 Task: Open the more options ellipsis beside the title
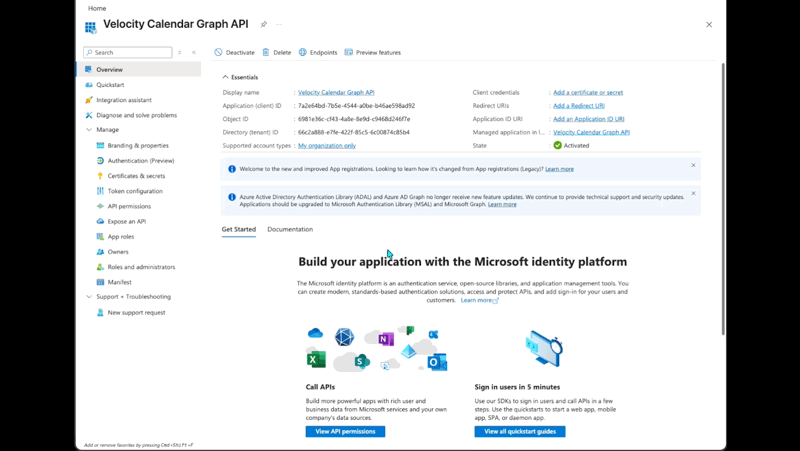coord(279,24)
